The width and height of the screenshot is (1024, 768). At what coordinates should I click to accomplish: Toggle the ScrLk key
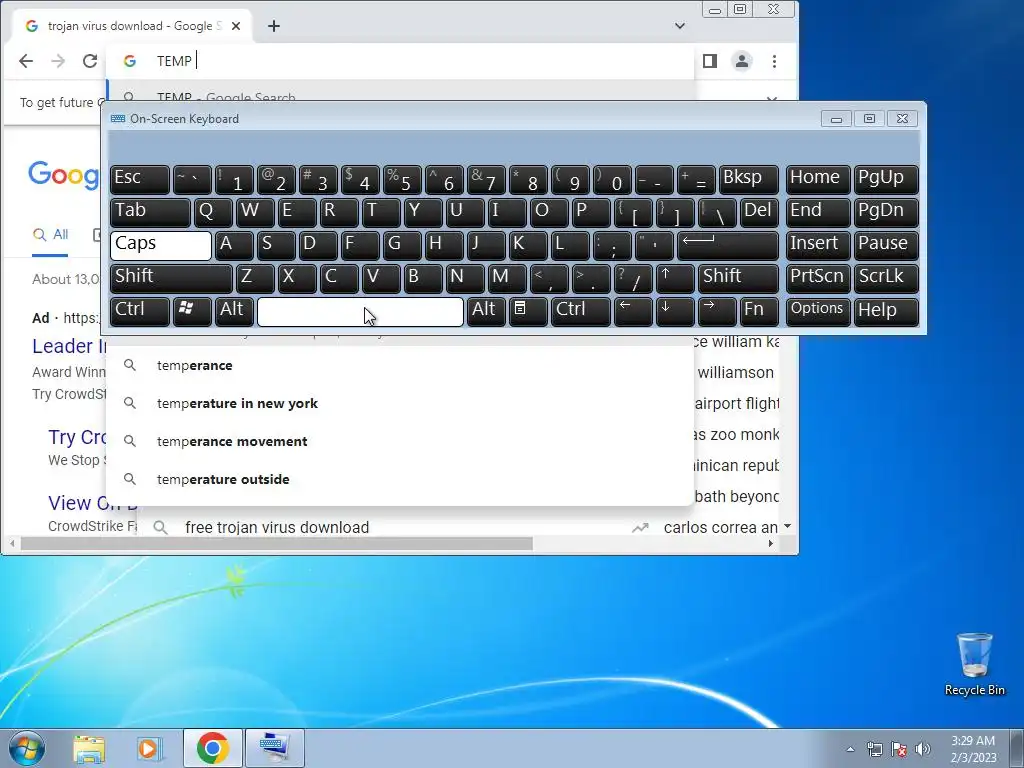886,278
